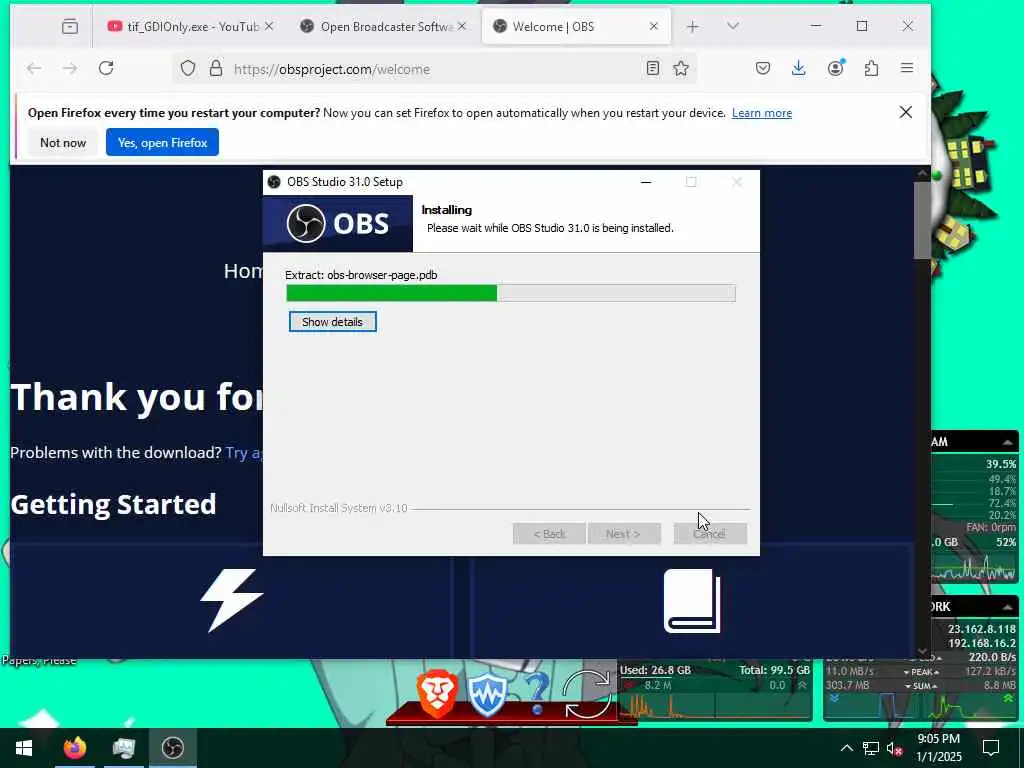Screen dimensions: 1024x768
Task: Open OBS installer taskbar icon
Action: pyautogui.click(x=173, y=748)
